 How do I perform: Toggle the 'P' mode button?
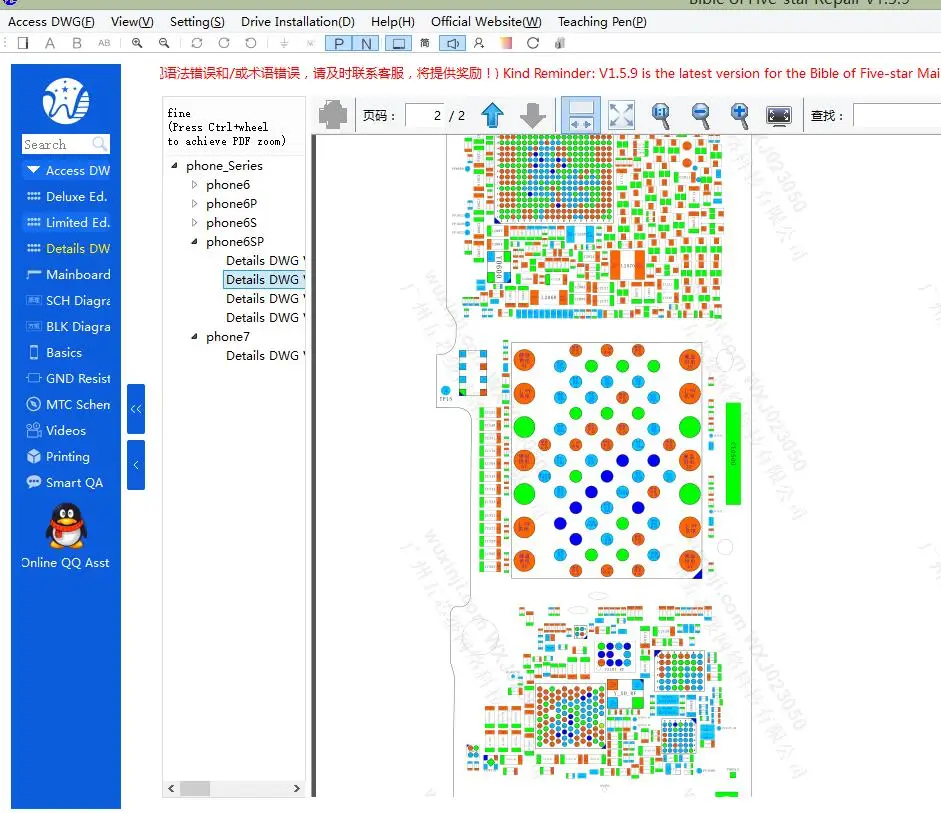(339, 43)
